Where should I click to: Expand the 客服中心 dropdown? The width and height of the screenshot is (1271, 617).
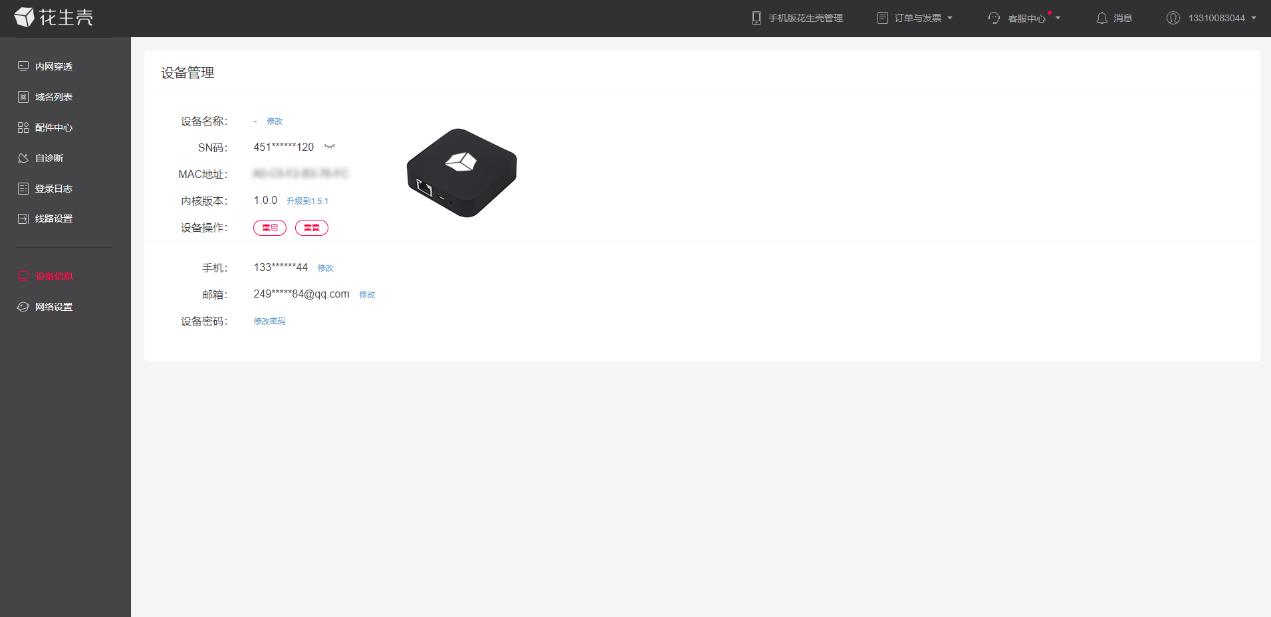[1024, 18]
